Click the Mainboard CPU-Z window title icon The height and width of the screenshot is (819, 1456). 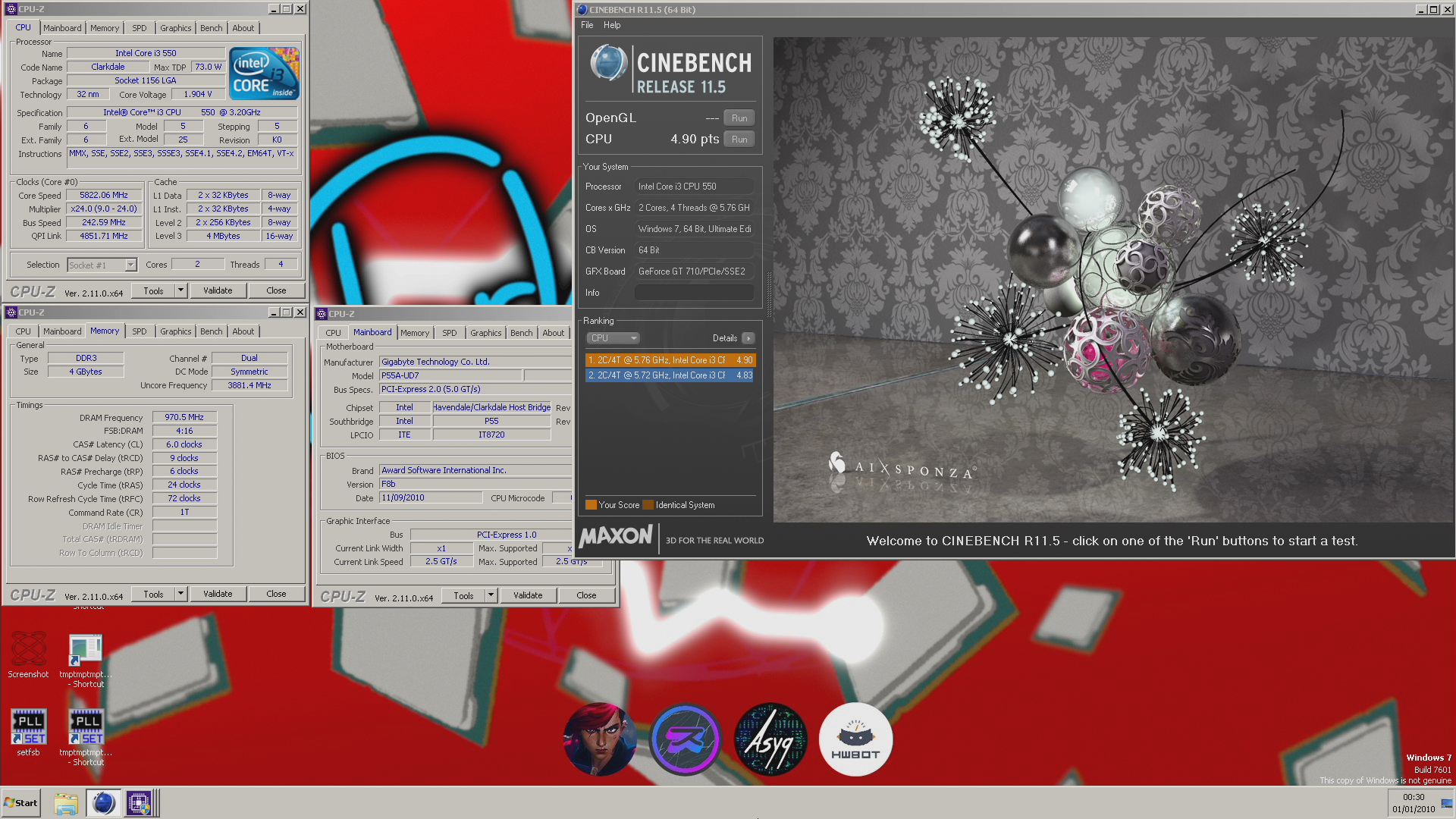(322, 314)
